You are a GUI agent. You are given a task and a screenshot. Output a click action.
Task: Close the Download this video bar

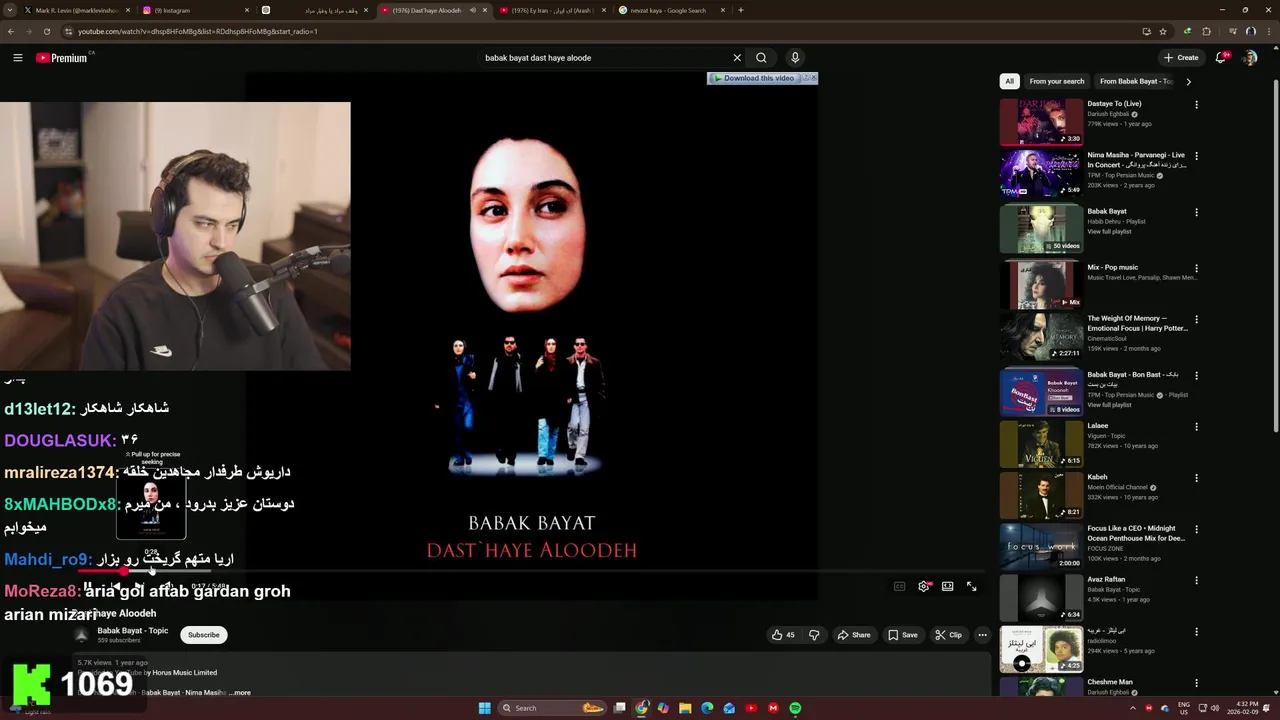[x=813, y=78]
